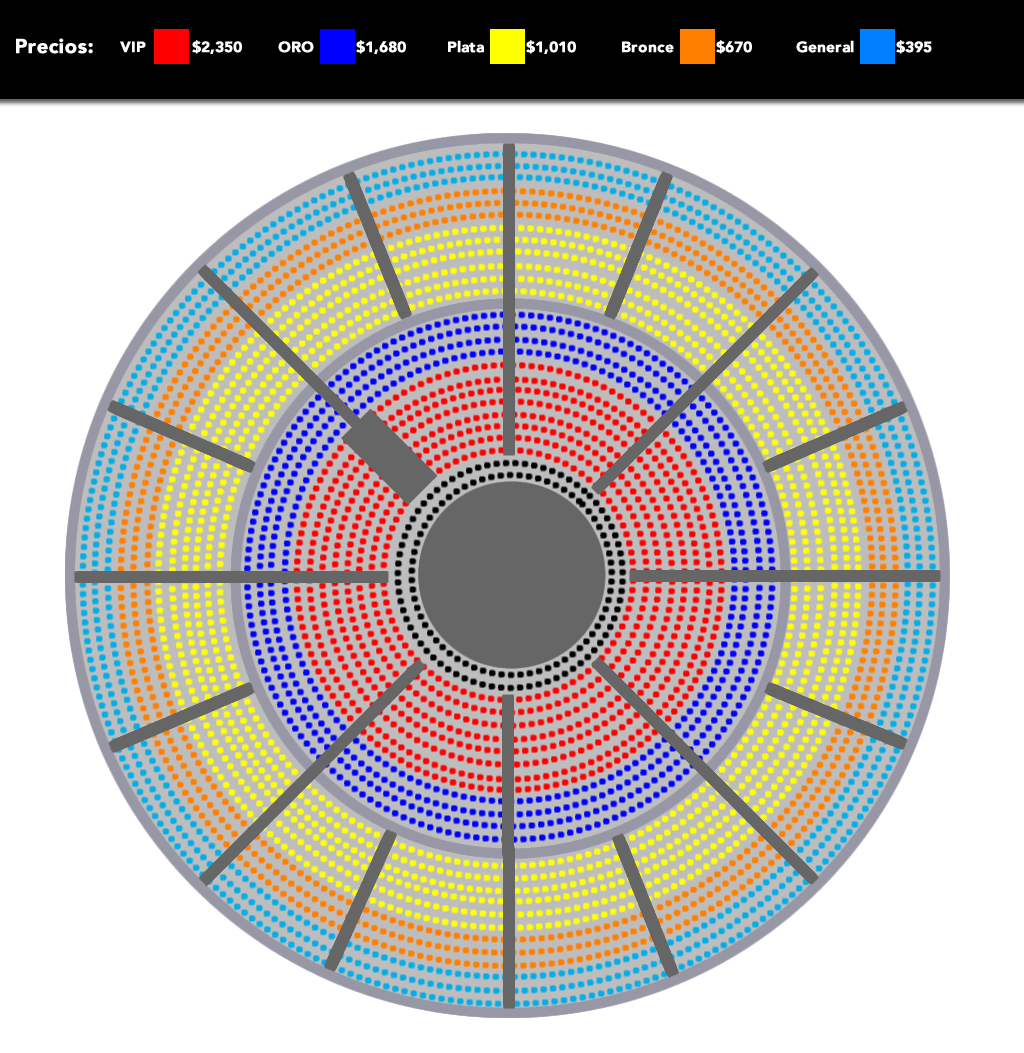Select the blue ORO legend swatch

click(x=337, y=47)
